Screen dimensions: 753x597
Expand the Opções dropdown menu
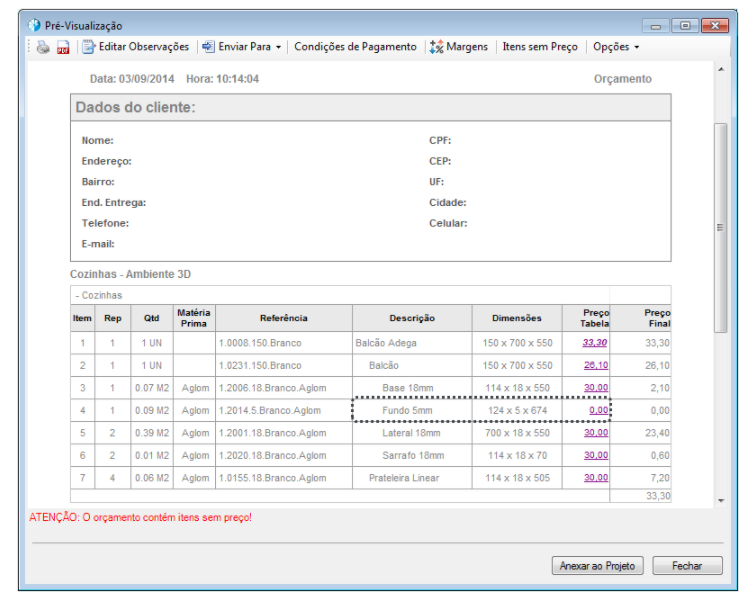point(616,47)
